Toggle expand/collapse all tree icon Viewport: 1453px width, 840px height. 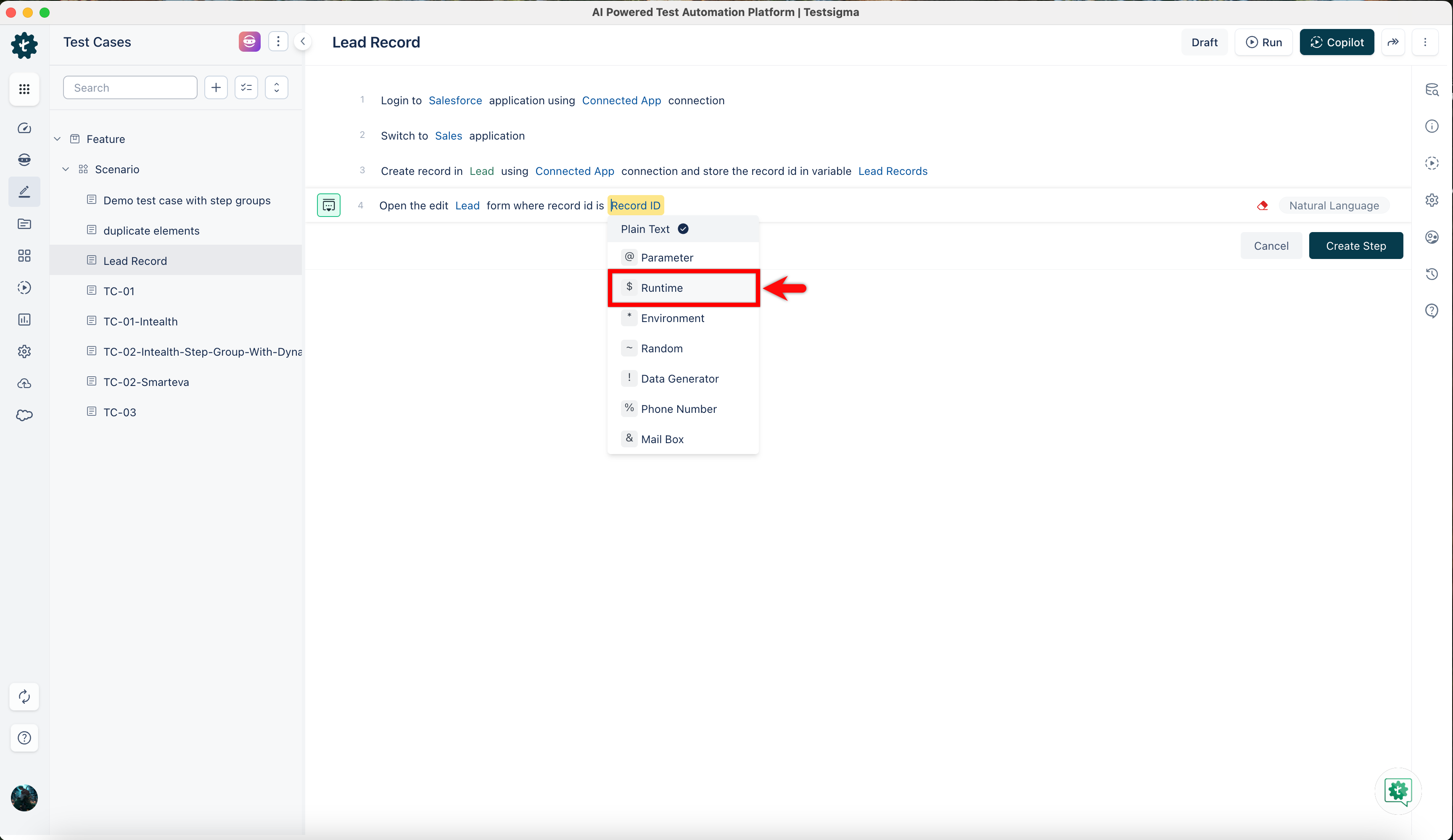(277, 87)
